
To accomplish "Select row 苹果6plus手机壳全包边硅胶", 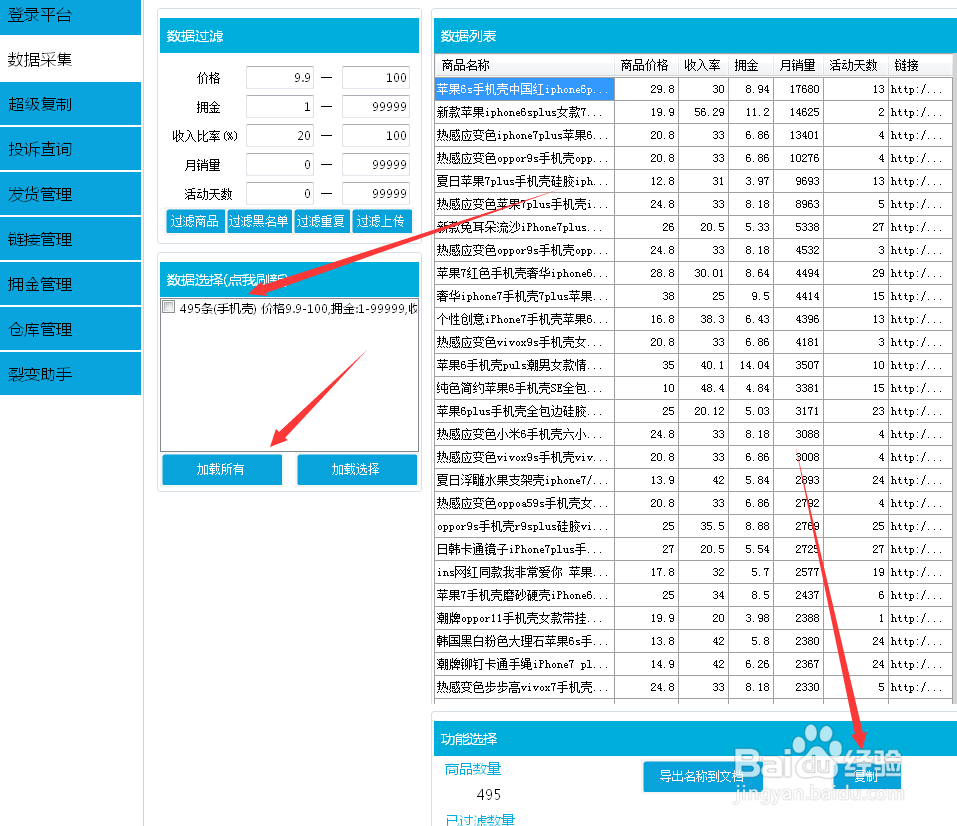I will click(693, 411).
